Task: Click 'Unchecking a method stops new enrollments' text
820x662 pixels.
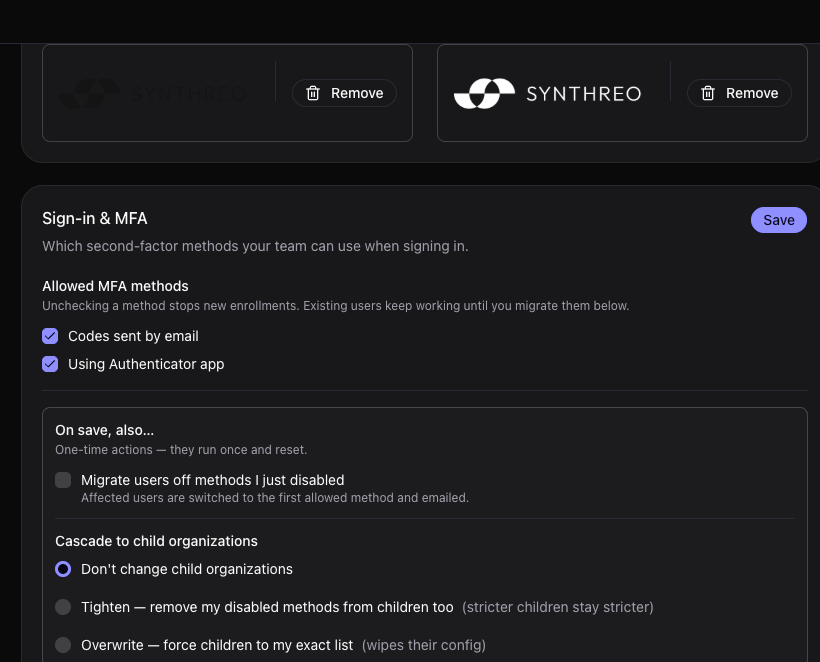Action: (x=335, y=306)
